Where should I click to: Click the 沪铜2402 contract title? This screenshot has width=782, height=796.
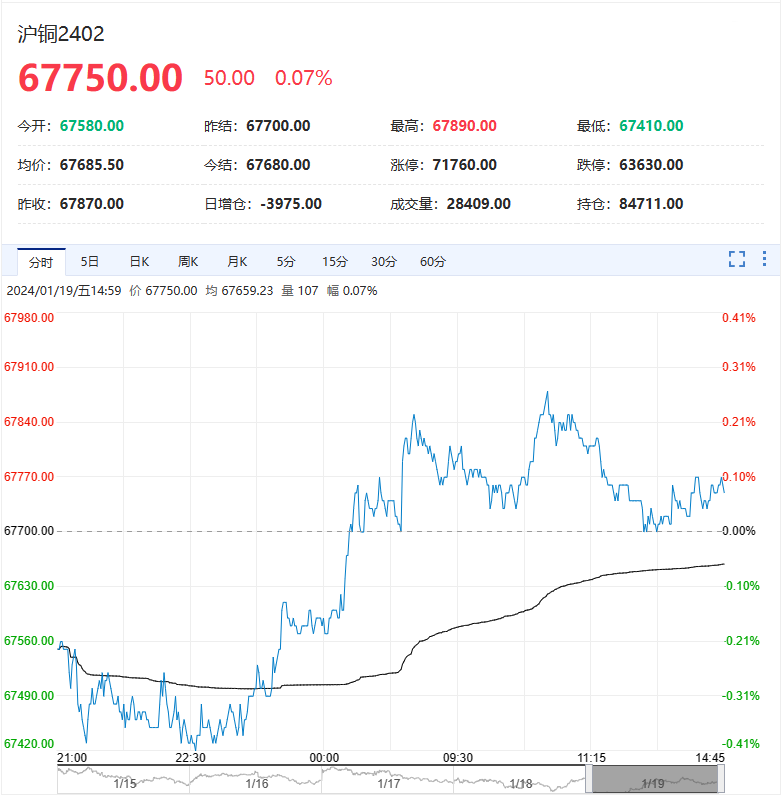[x=61, y=34]
